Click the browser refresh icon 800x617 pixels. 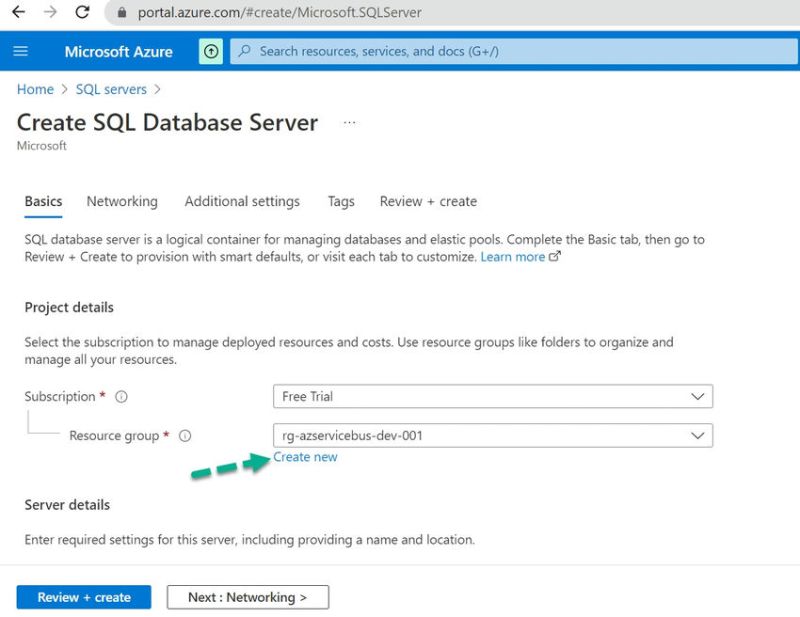[x=81, y=13]
